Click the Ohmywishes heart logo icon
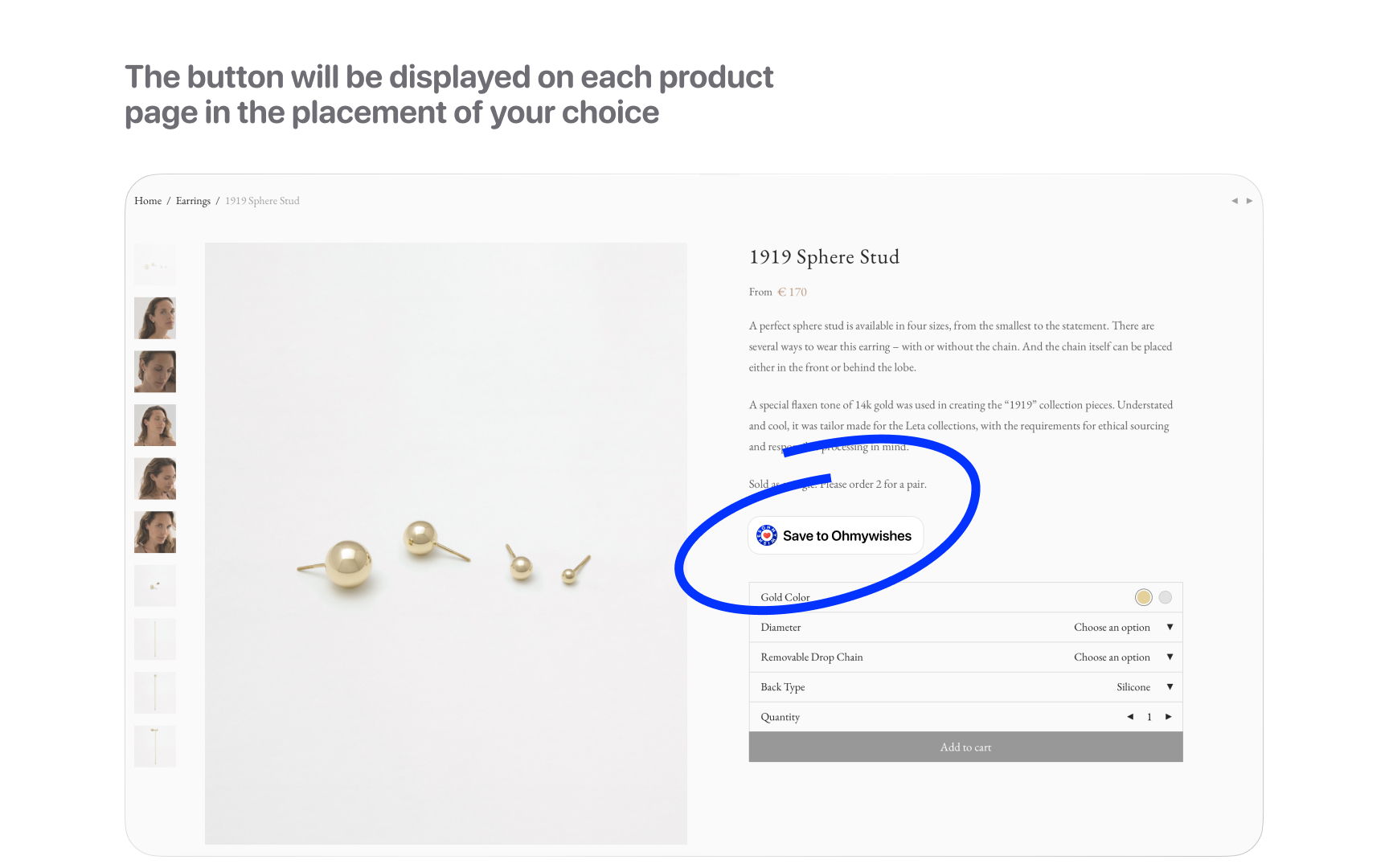 click(766, 535)
